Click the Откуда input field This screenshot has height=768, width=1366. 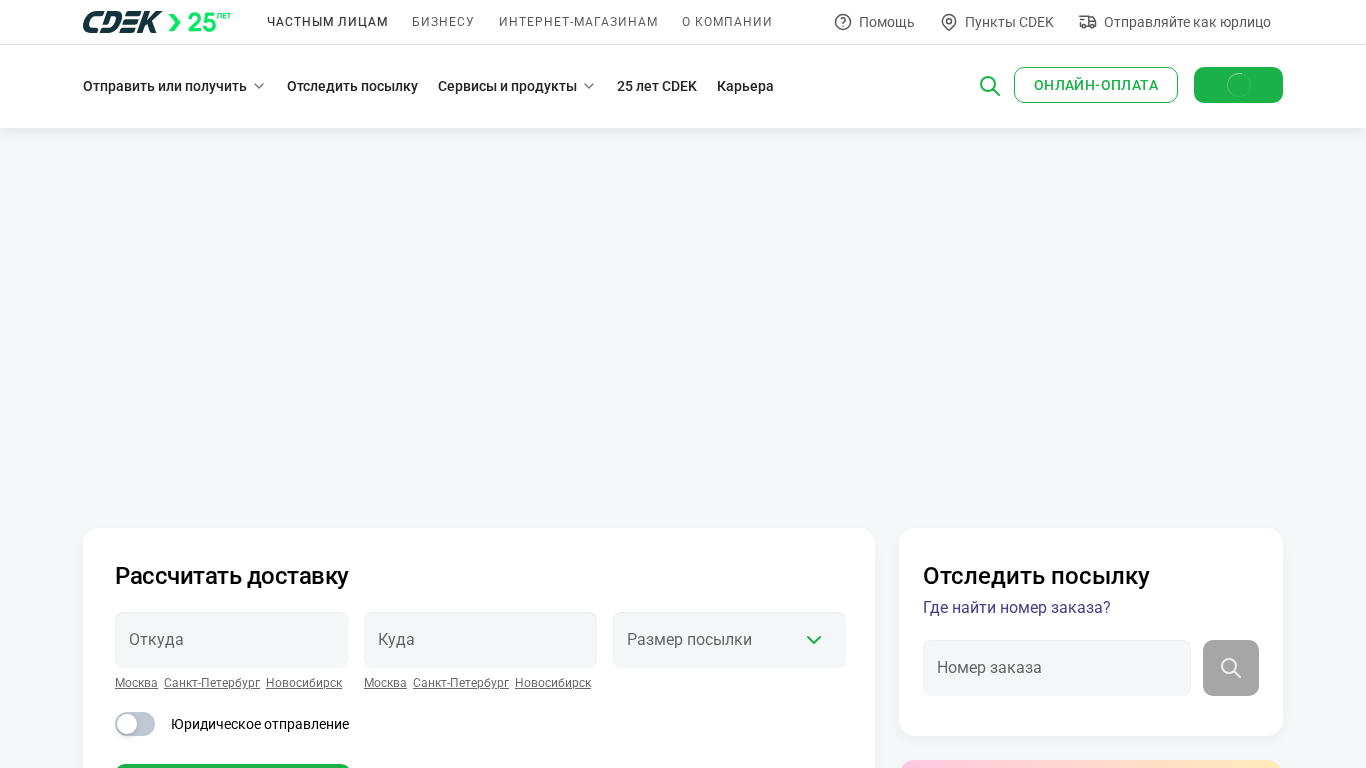(231, 640)
